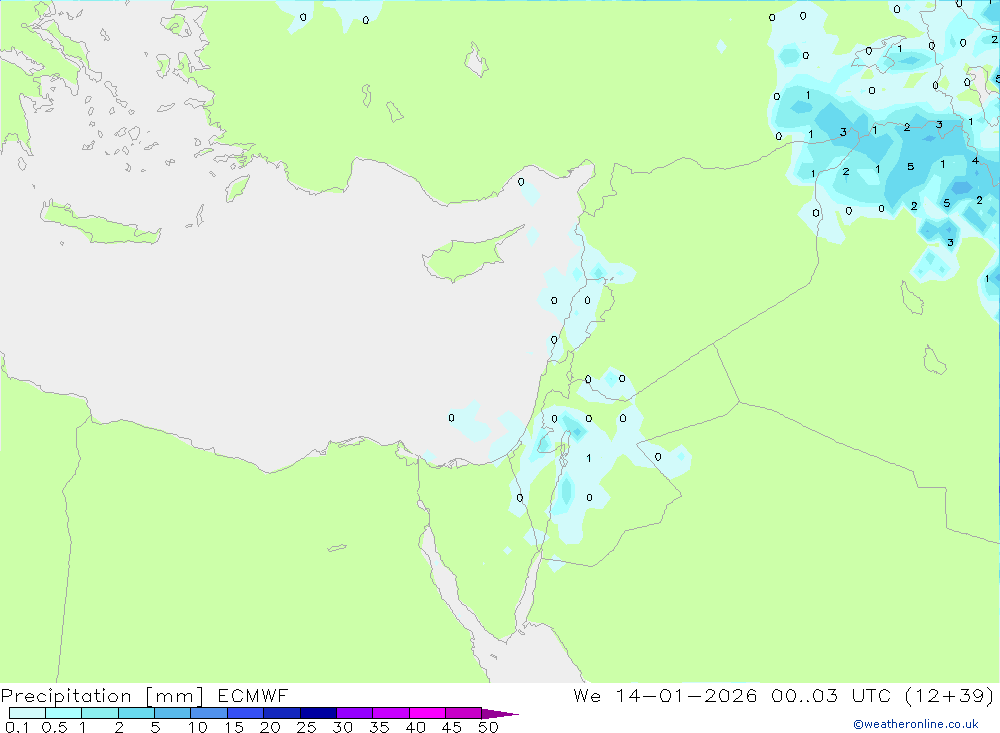The width and height of the screenshot is (1000, 733).
Task: Click the legend label "10"
Action: tap(198, 727)
